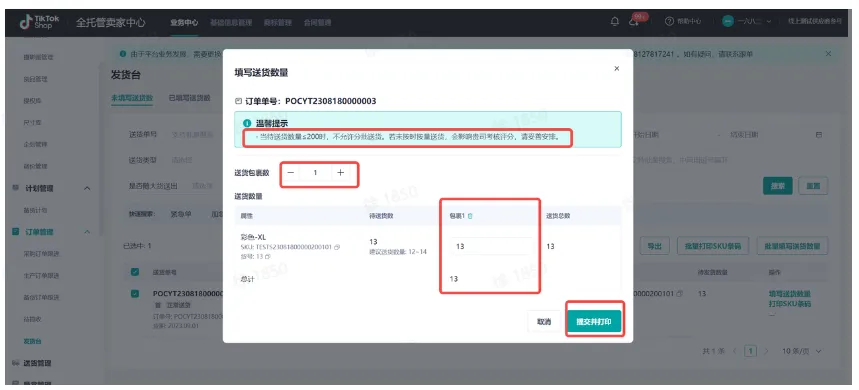The image size is (859, 390).
Task: Click 计划管理 section icon in sidebar
Action: (15, 188)
